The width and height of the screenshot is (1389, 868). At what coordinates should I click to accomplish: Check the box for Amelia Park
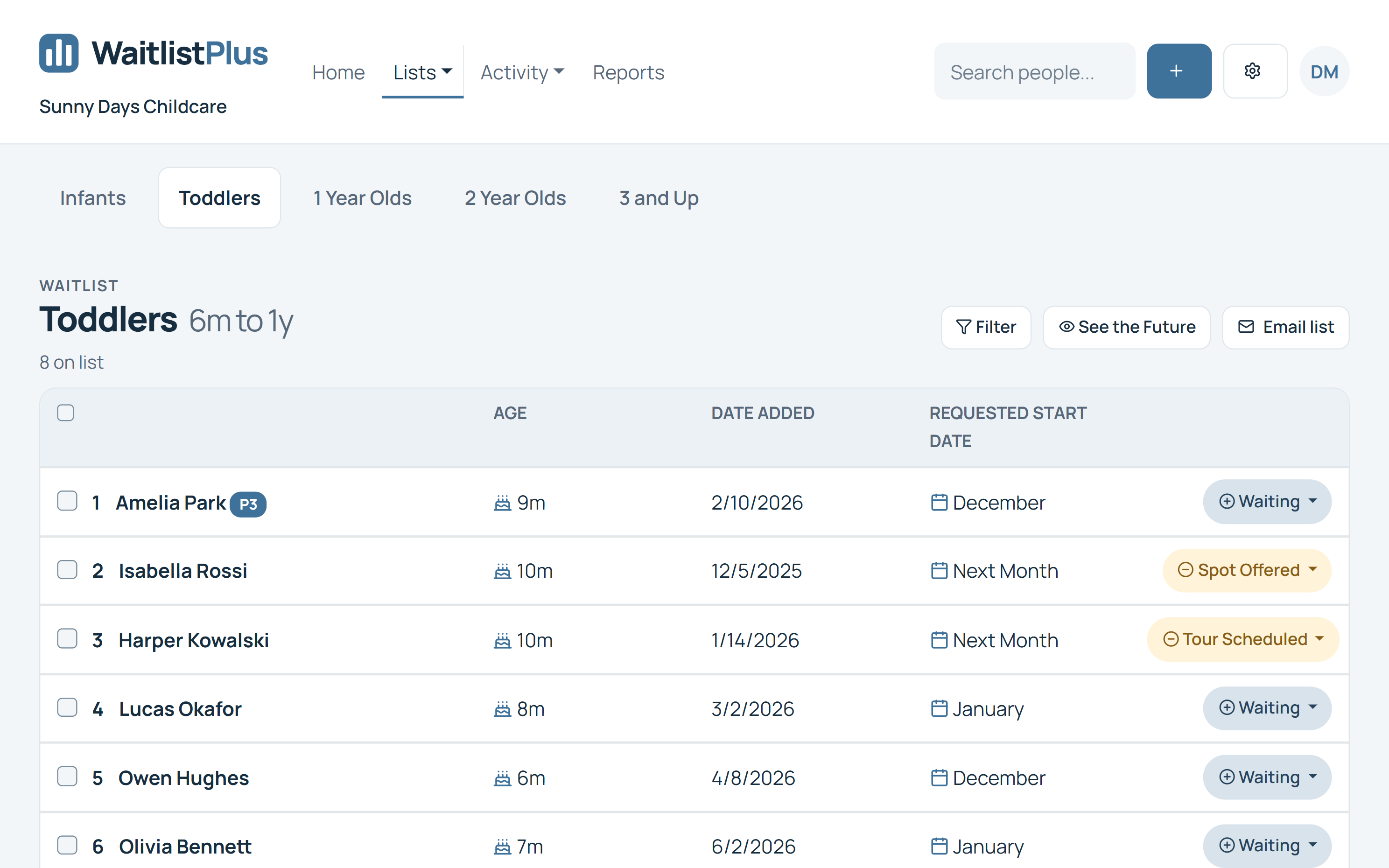67,501
